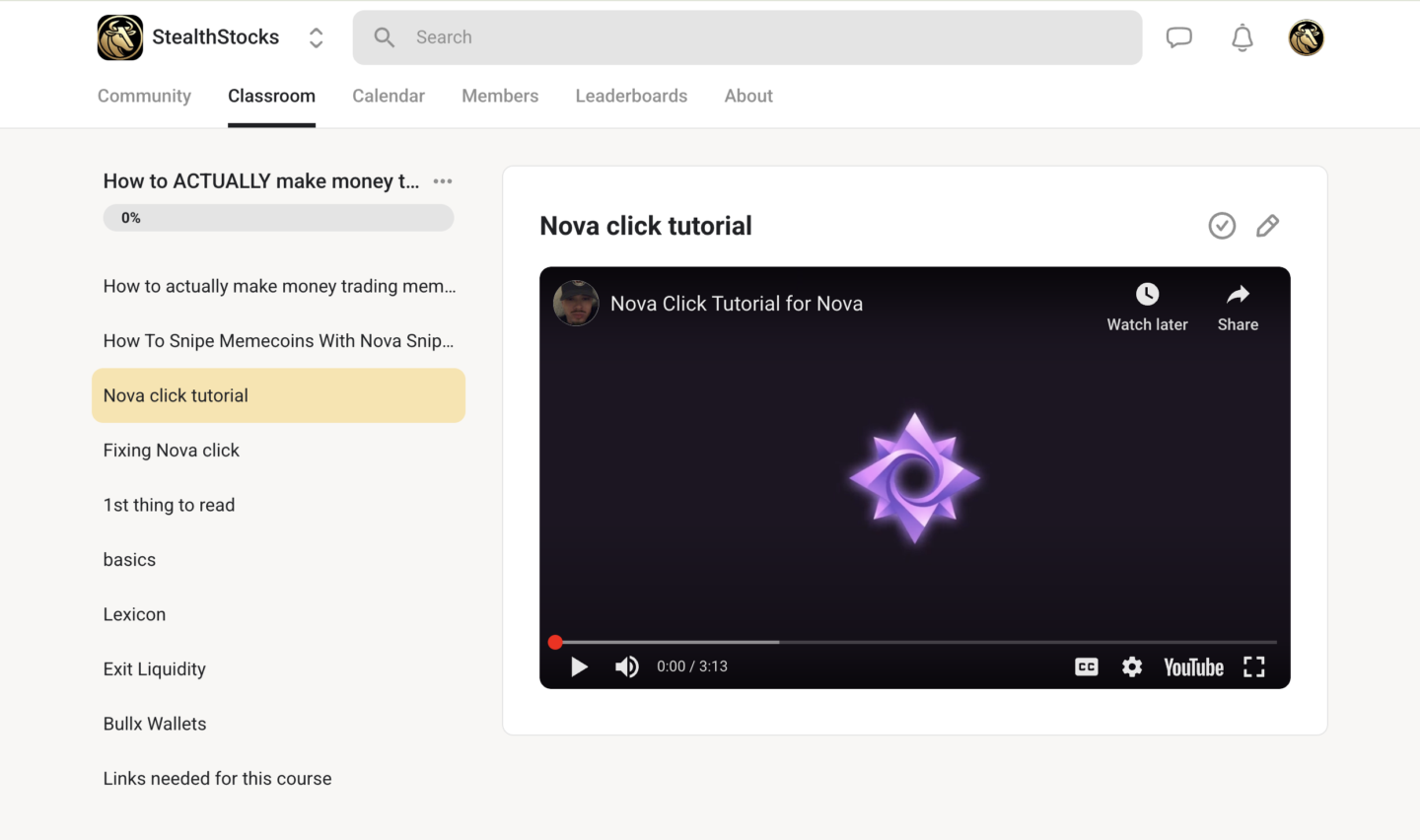The height and width of the screenshot is (840, 1420).
Task: Open the chat messages icon
Action: coord(1178,37)
